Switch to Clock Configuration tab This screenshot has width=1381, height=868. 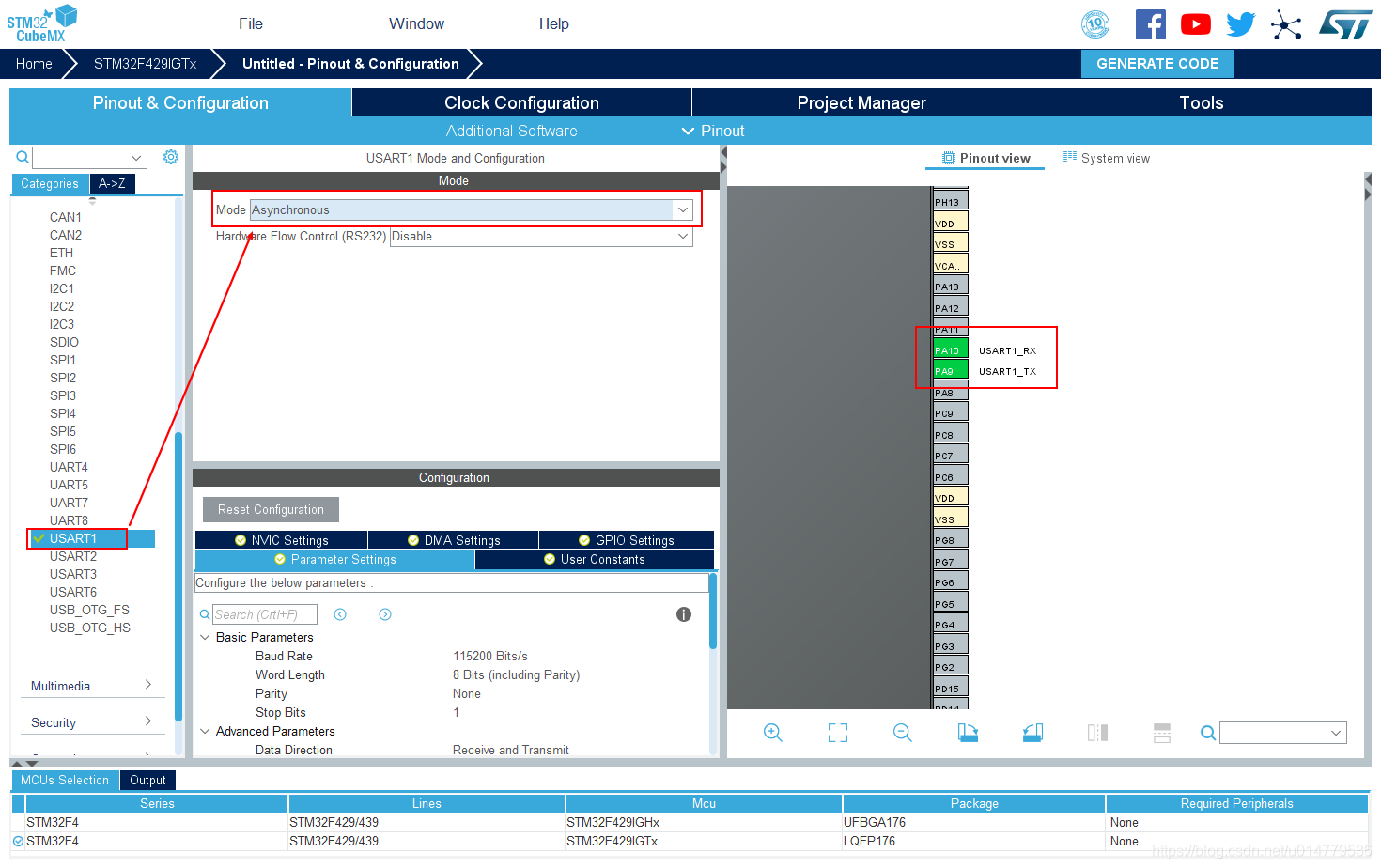[x=521, y=102]
